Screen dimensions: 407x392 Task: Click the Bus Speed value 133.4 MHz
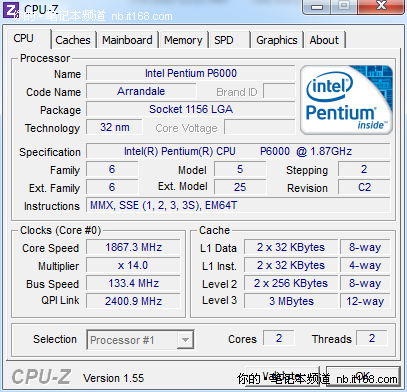pyautogui.click(x=133, y=283)
